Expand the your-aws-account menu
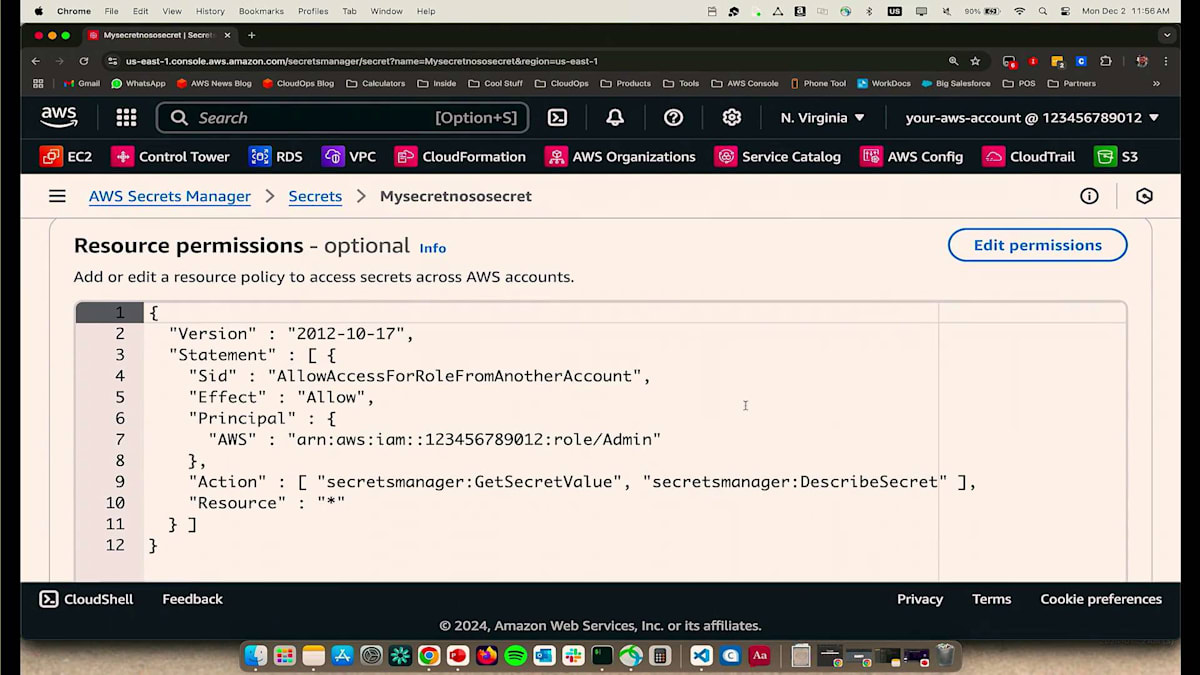This screenshot has width=1200, height=675. [1032, 118]
